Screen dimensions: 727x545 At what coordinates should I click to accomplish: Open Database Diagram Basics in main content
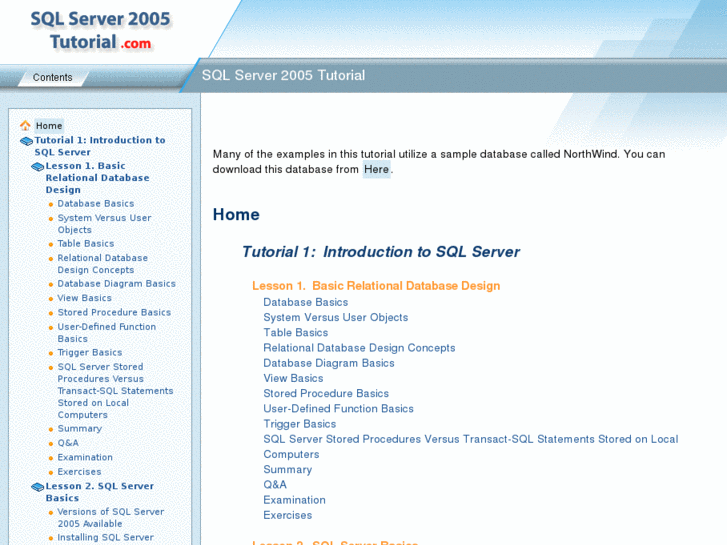pos(329,363)
